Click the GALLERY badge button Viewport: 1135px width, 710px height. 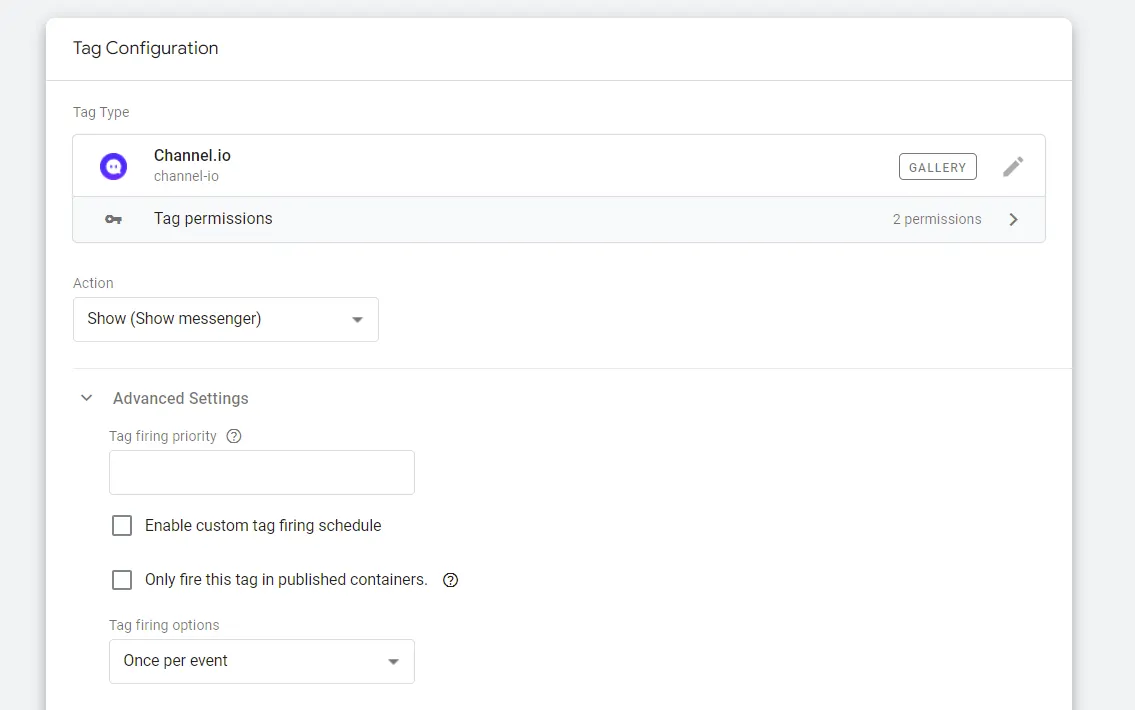937,167
